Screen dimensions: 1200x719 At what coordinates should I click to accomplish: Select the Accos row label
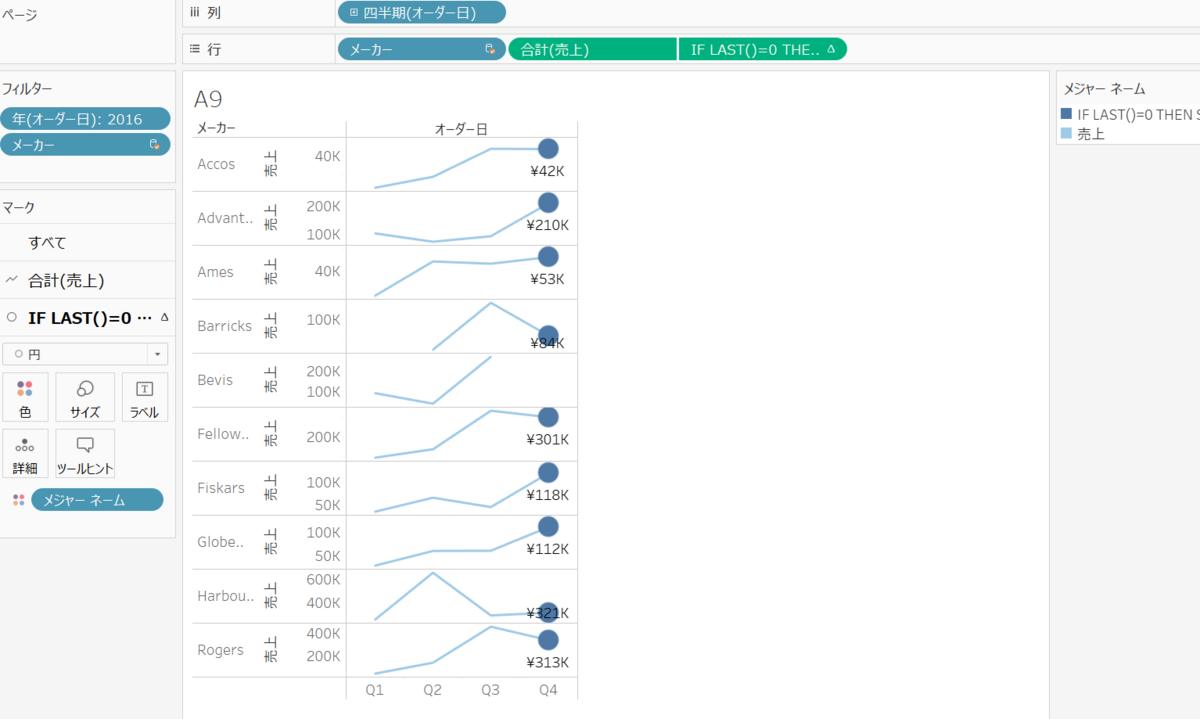[216, 164]
